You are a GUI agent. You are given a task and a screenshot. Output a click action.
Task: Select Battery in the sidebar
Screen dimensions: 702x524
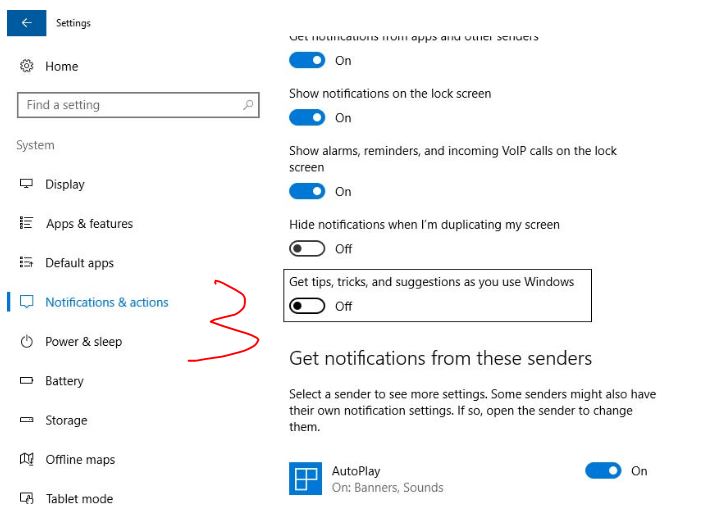(x=64, y=381)
